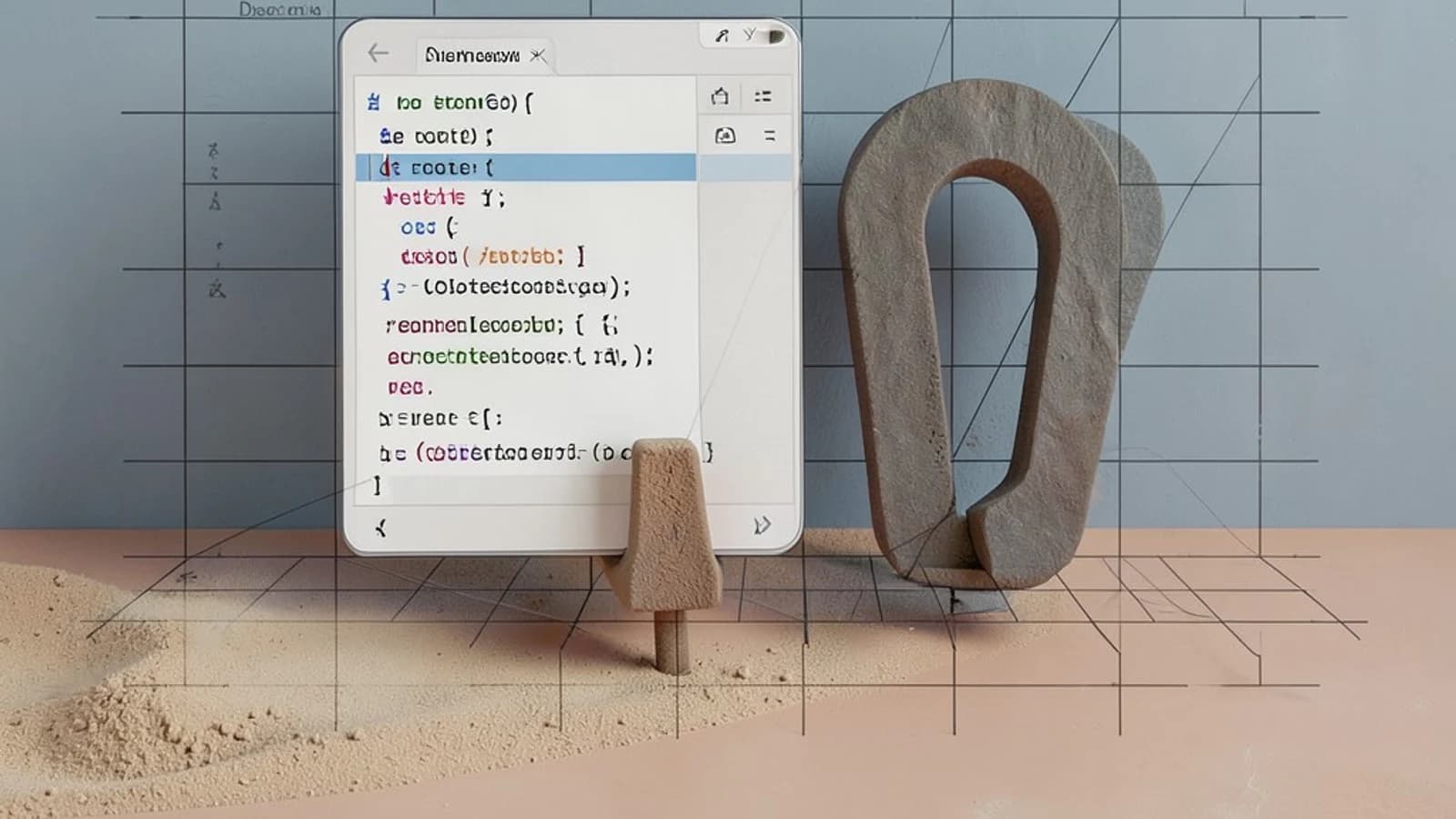Click the short red "pec." line
Viewport: 1456px width, 819px height.
pyautogui.click(x=409, y=388)
